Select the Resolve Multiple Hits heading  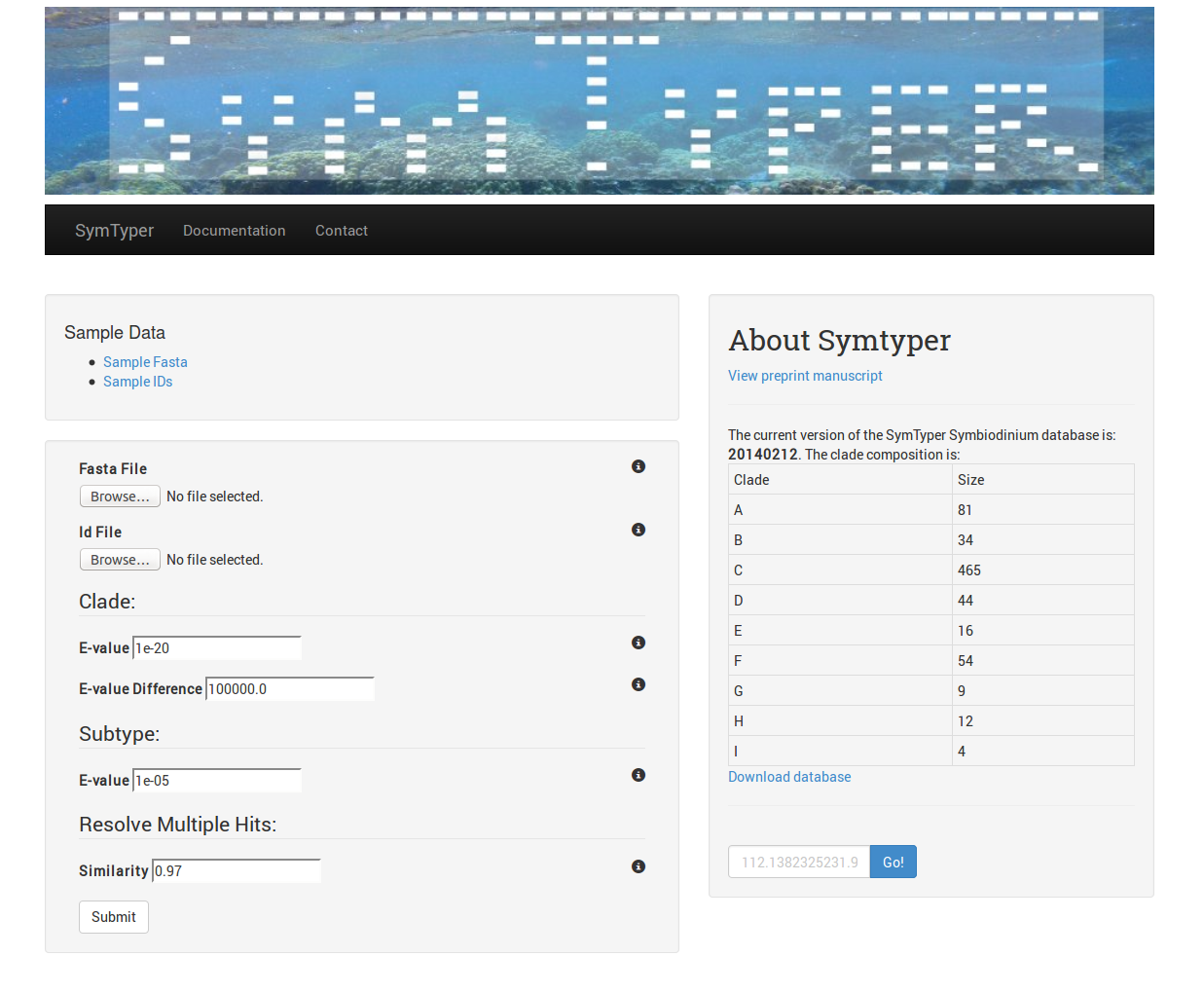click(178, 825)
